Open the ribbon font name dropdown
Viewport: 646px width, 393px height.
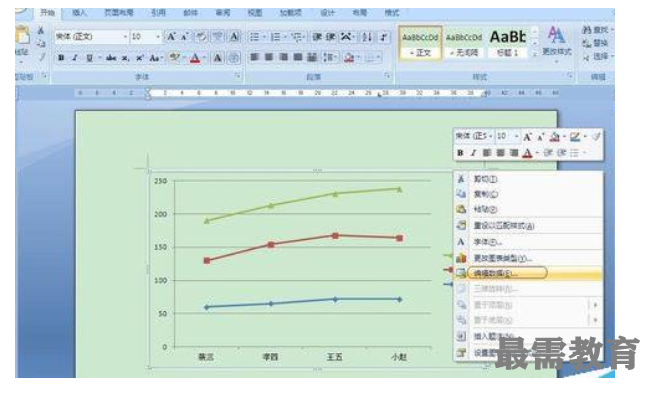(125, 37)
